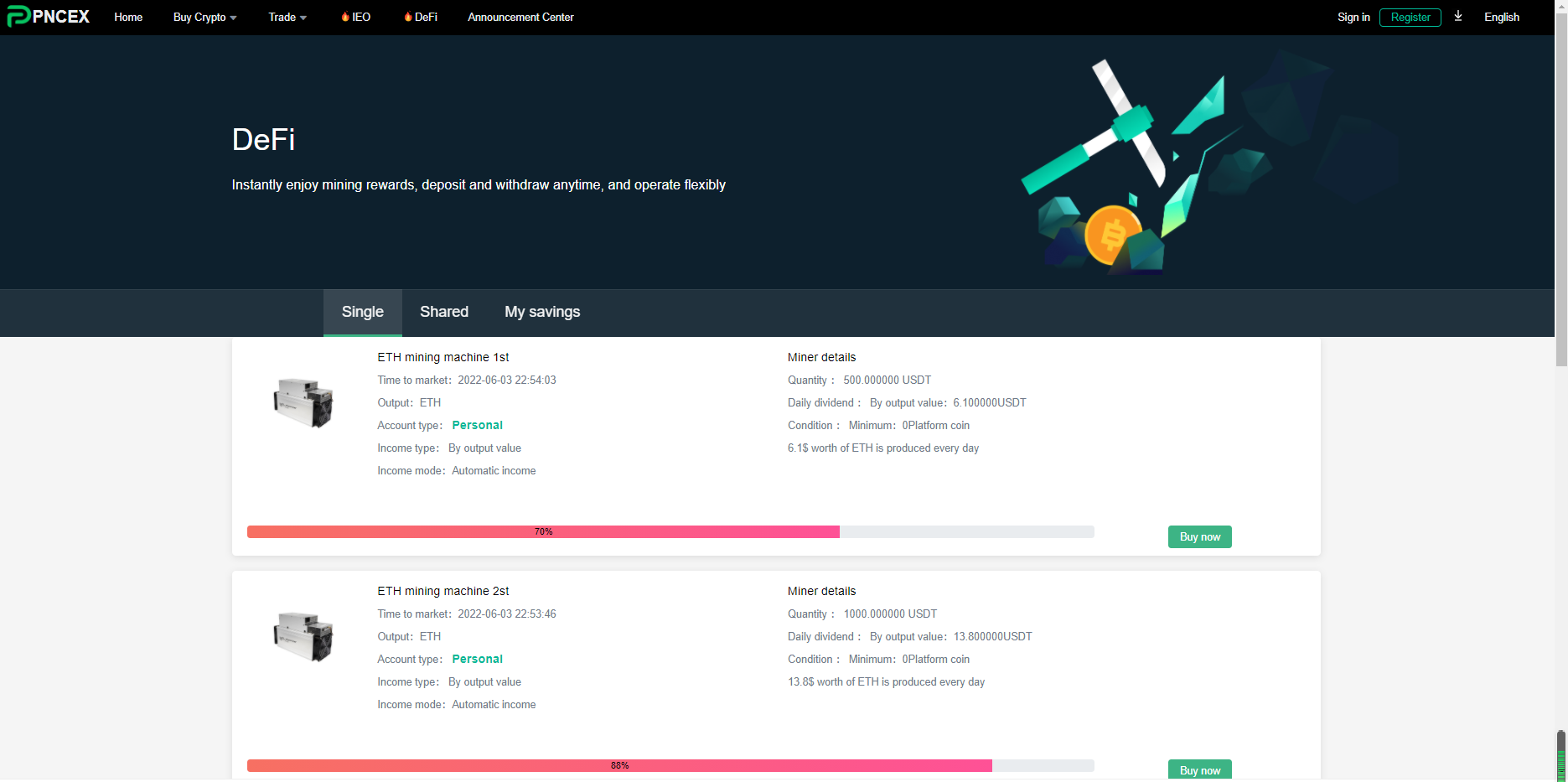Screen dimensions: 1568x782
Task: Open the English language selector
Action: pos(1501,17)
